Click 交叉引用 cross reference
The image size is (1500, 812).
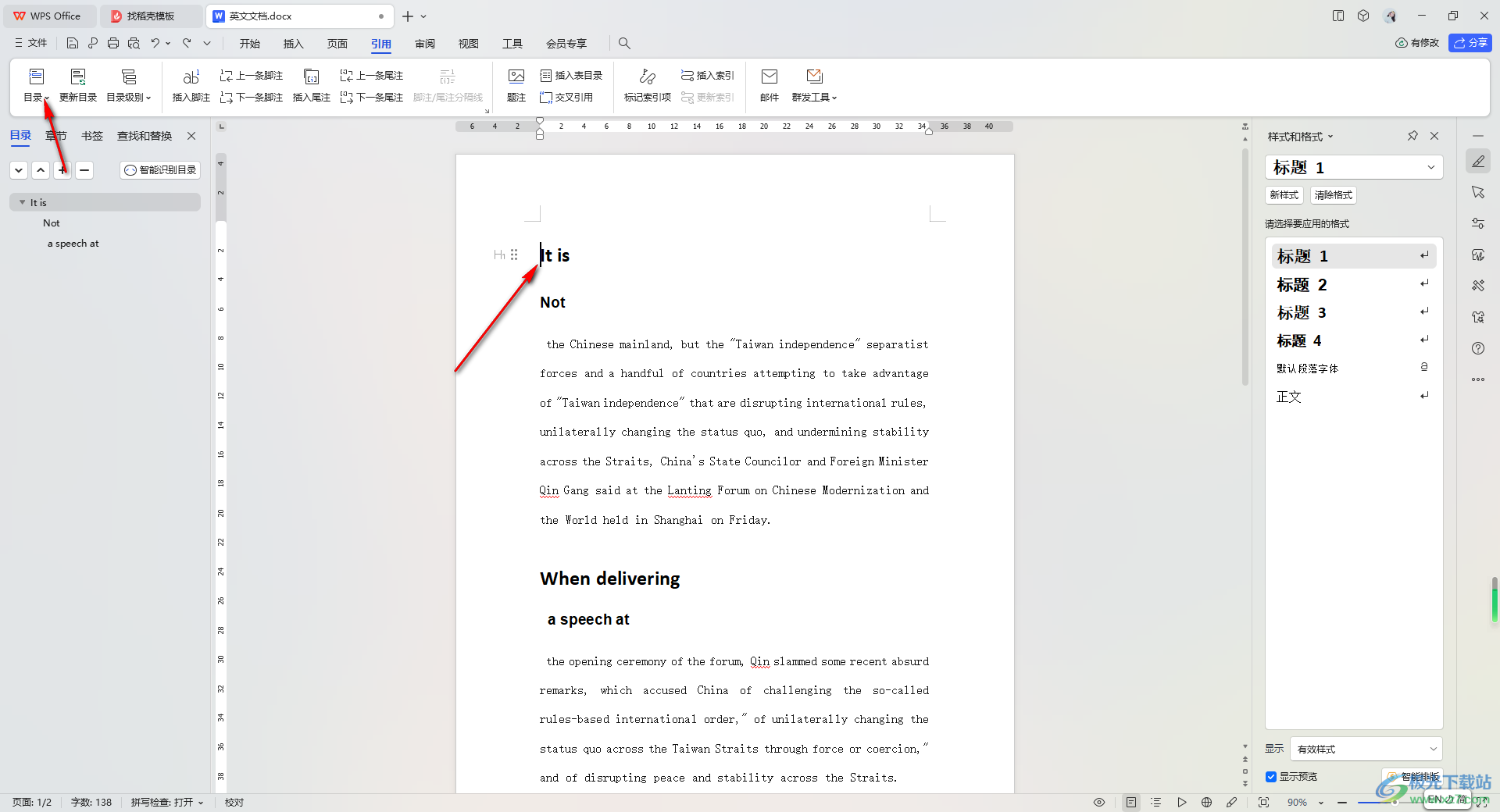pos(566,98)
